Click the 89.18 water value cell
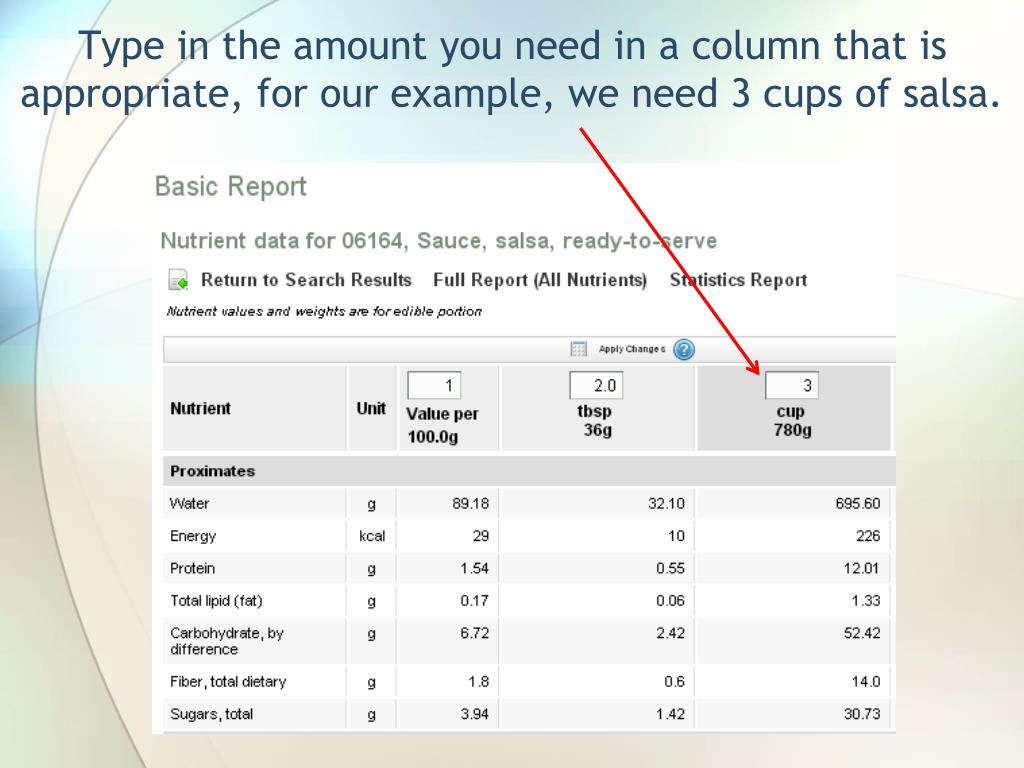Screen dimensions: 1024x768 point(470,504)
